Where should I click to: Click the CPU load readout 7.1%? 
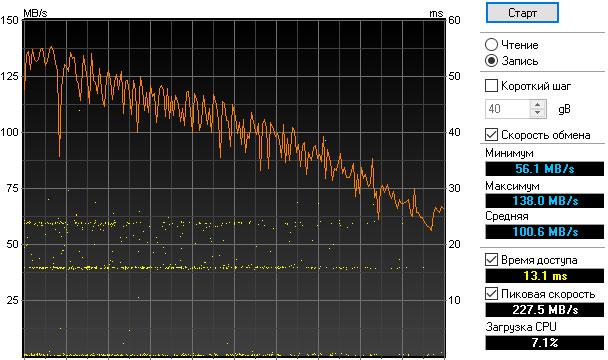[x=544, y=343]
